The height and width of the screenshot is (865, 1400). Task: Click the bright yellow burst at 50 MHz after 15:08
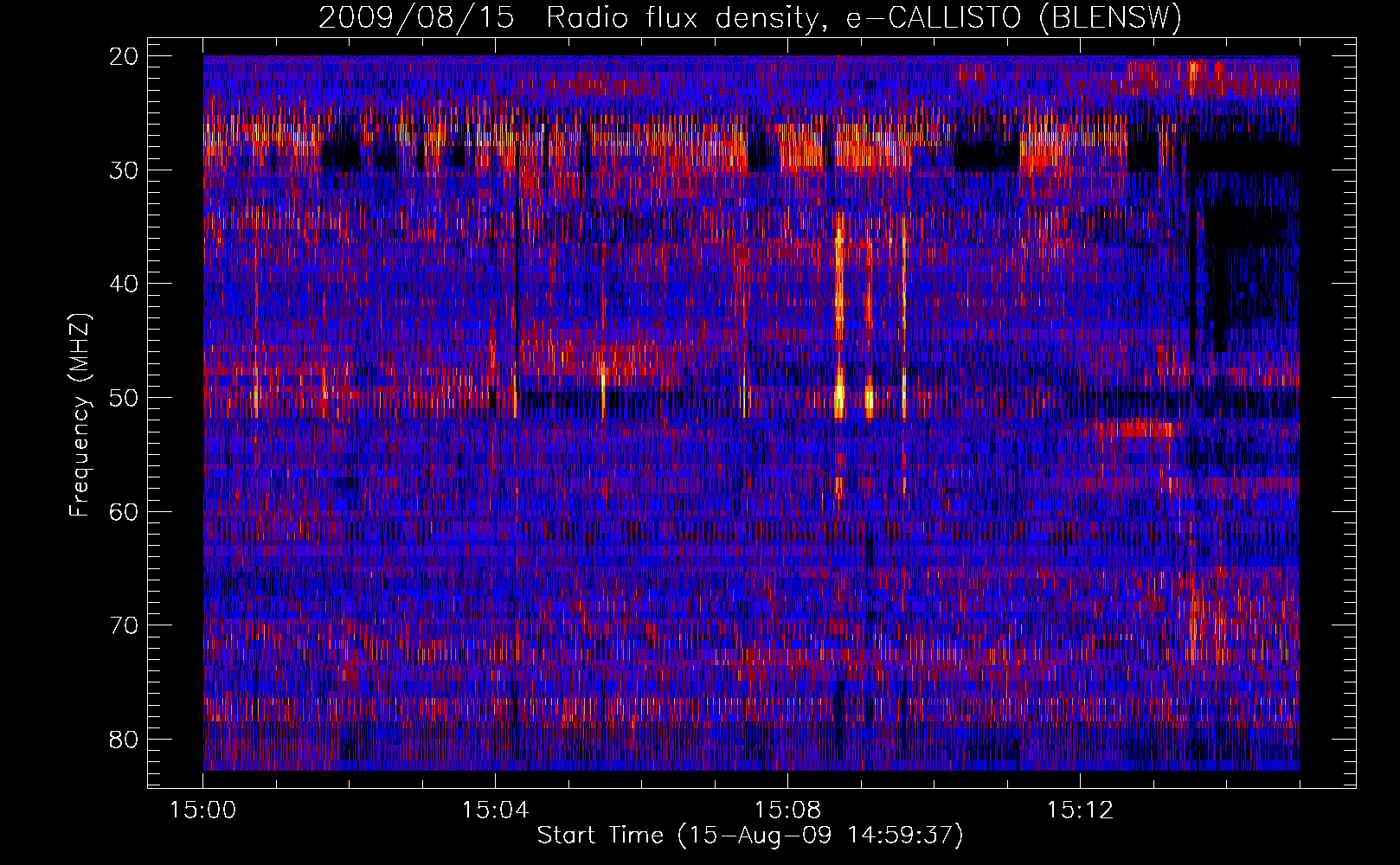pos(838,398)
